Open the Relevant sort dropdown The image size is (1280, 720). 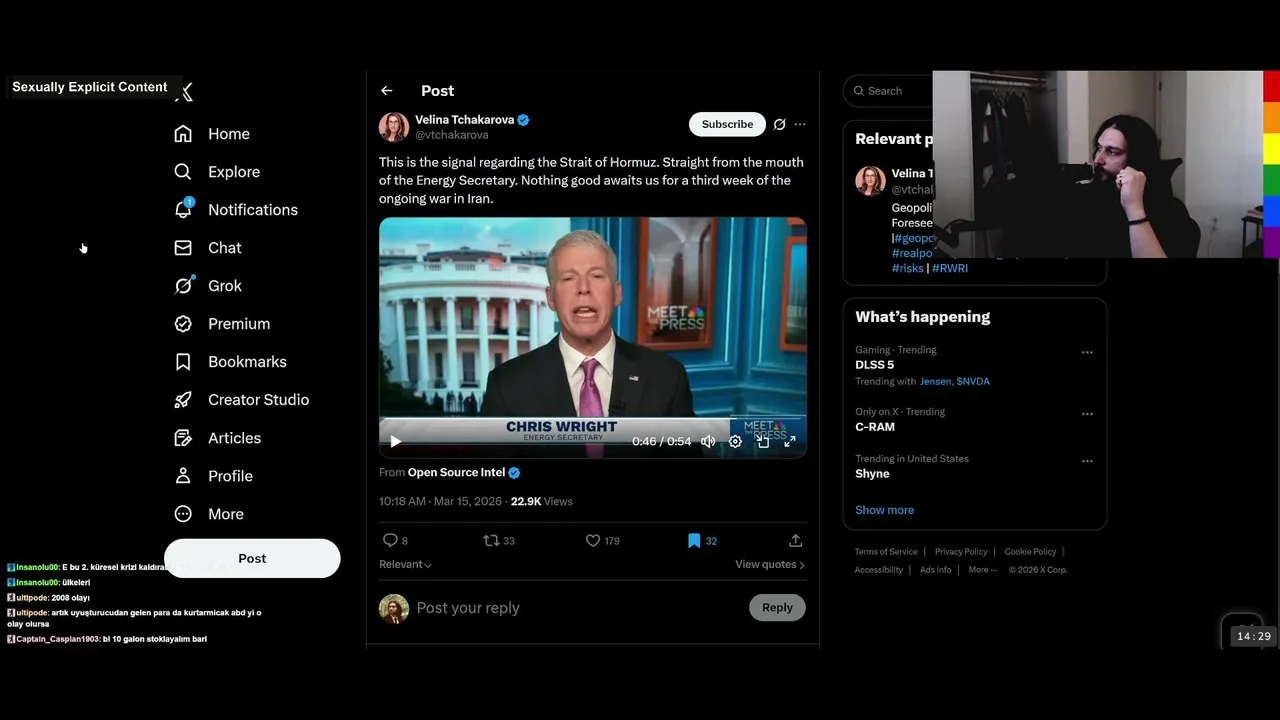[x=405, y=564]
